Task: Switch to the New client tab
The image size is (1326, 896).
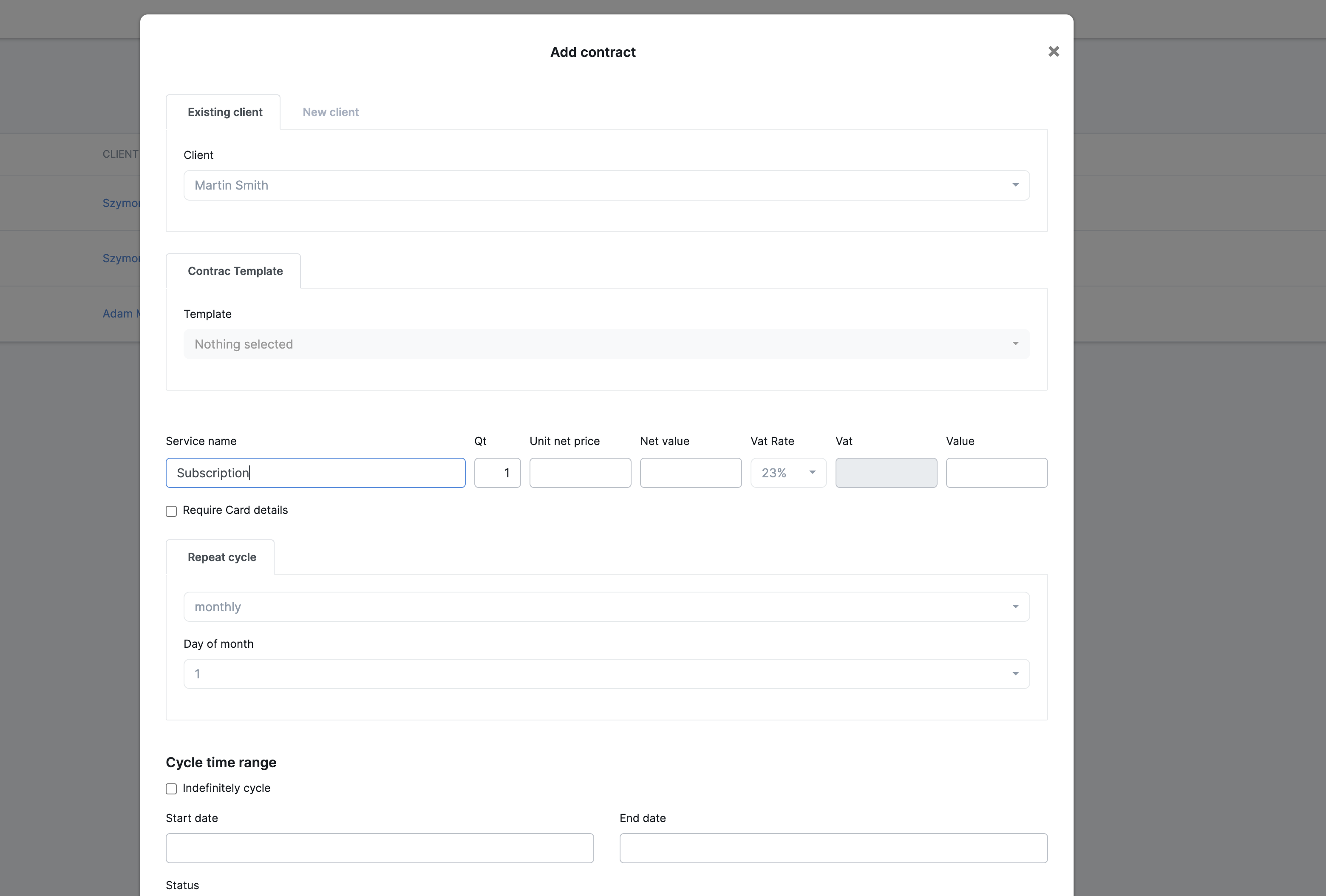Action: point(330,112)
